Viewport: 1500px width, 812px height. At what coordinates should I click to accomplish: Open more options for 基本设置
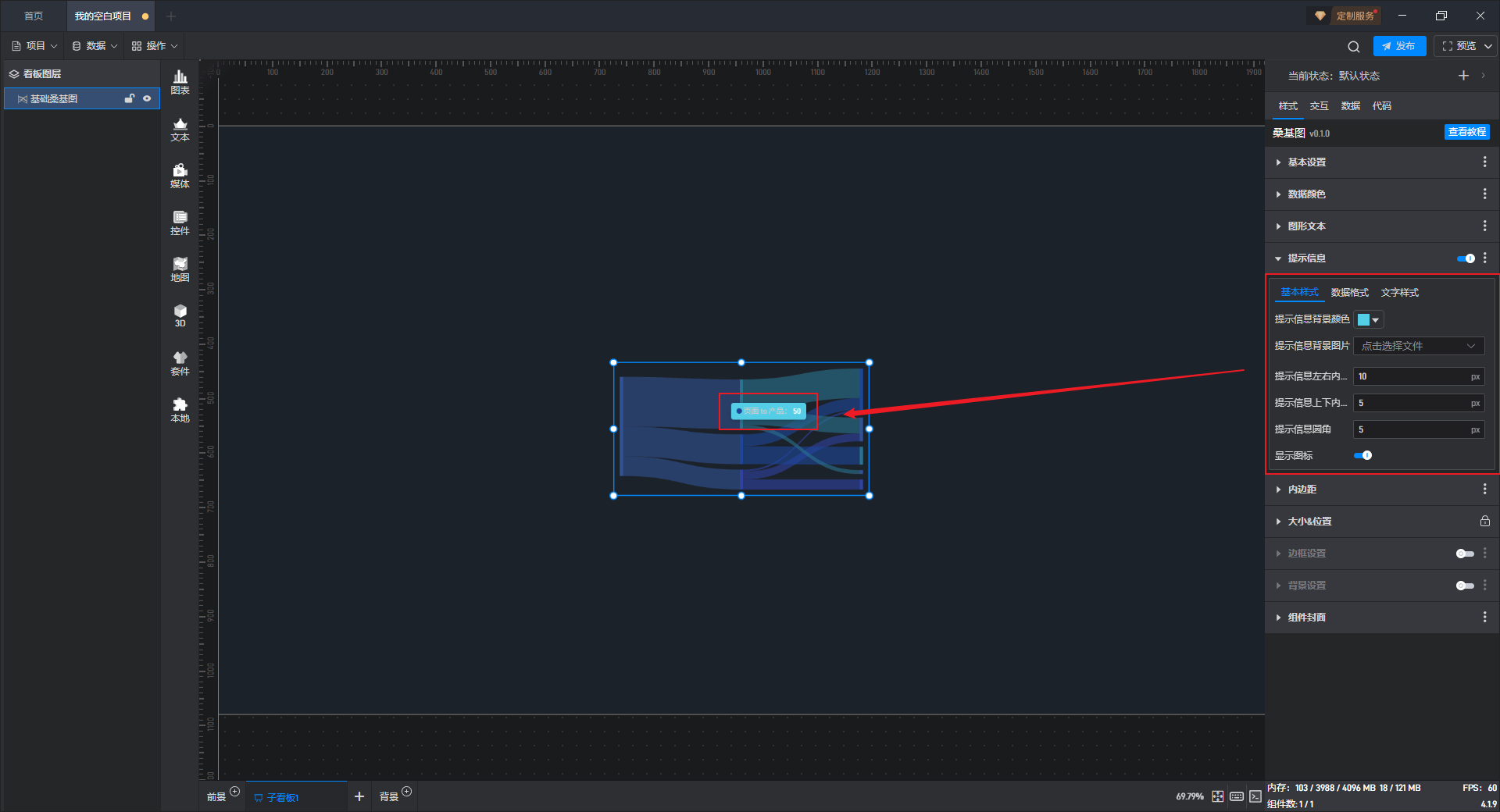[x=1484, y=162]
